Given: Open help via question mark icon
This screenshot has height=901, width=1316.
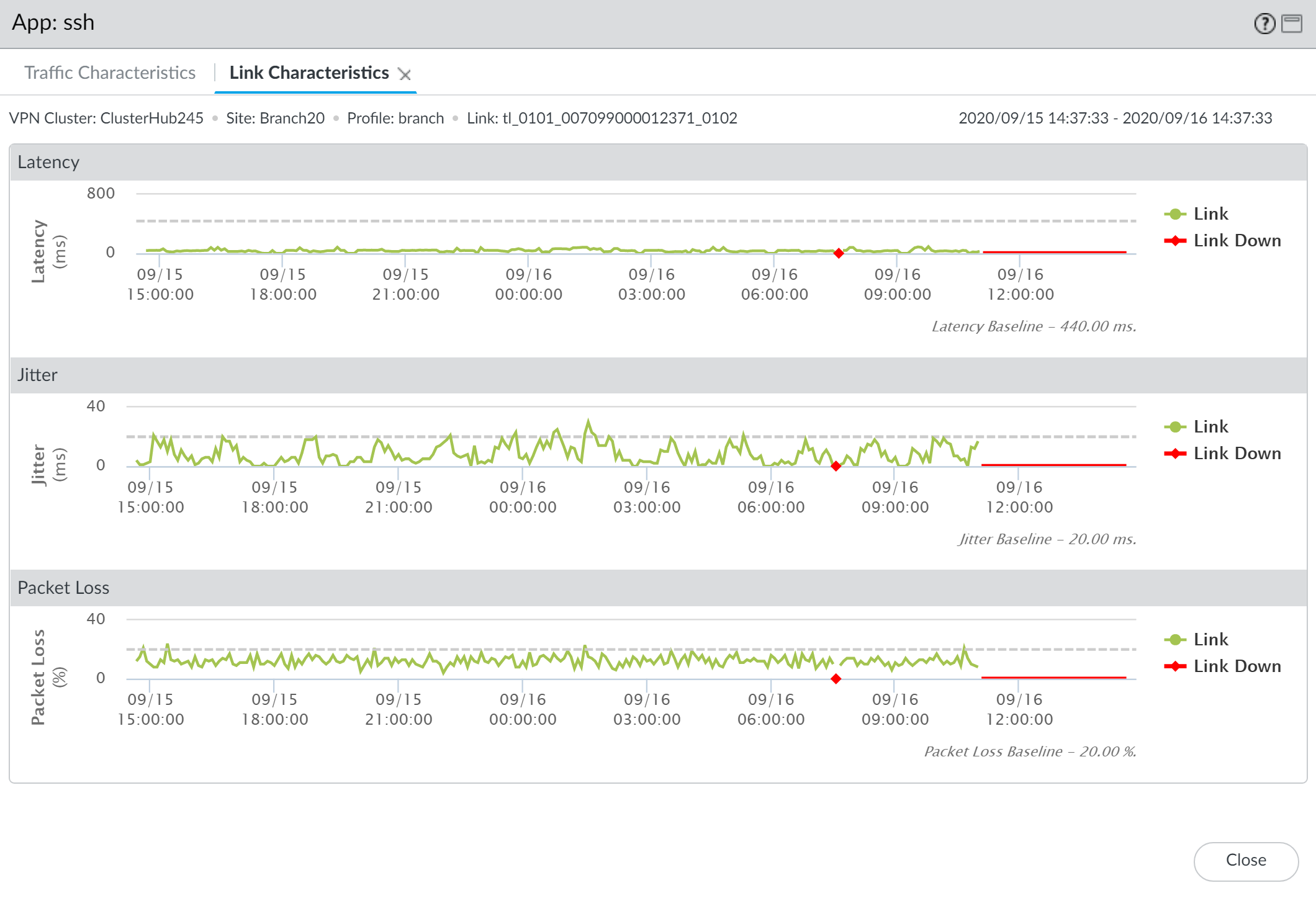Looking at the screenshot, I should (x=1264, y=24).
